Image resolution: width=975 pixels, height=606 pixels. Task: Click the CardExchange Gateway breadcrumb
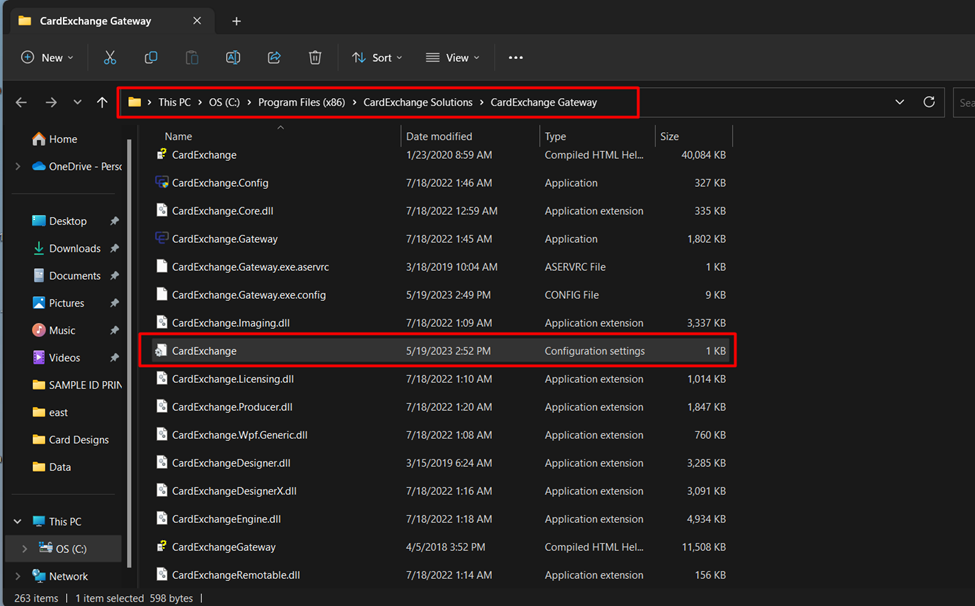543,102
